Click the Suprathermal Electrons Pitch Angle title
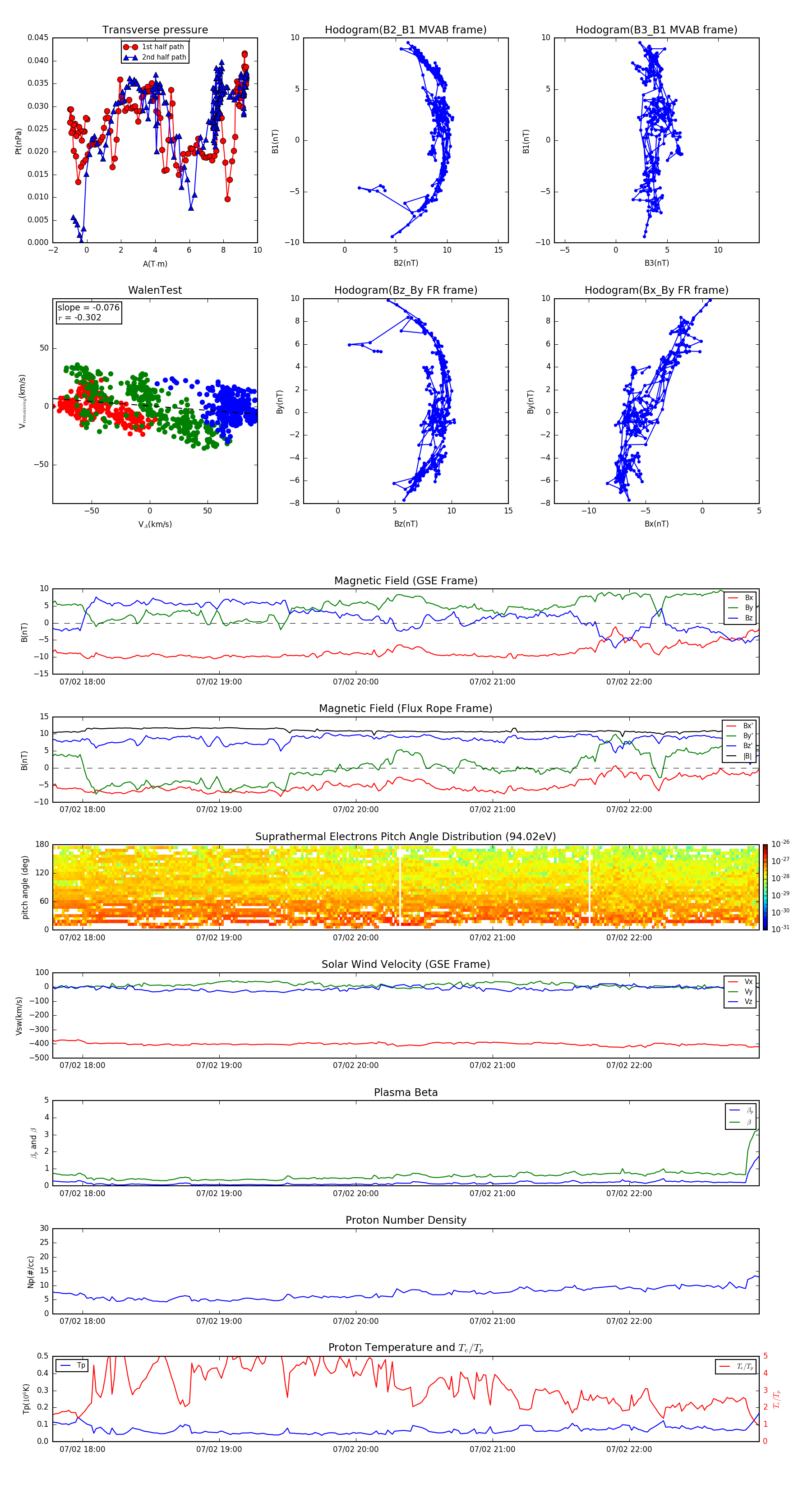The height and width of the screenshot is (1489, 812). [406, 837]
